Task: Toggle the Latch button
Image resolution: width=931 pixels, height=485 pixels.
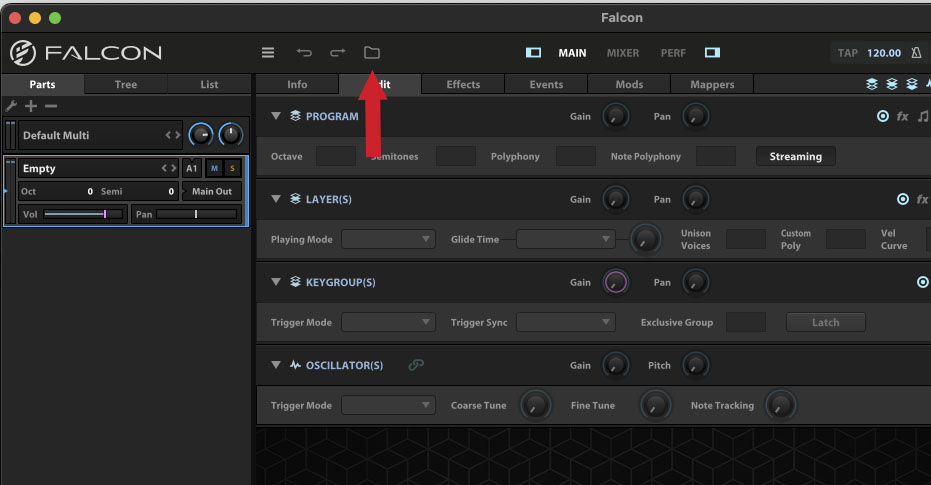Action: coord(825,322)
